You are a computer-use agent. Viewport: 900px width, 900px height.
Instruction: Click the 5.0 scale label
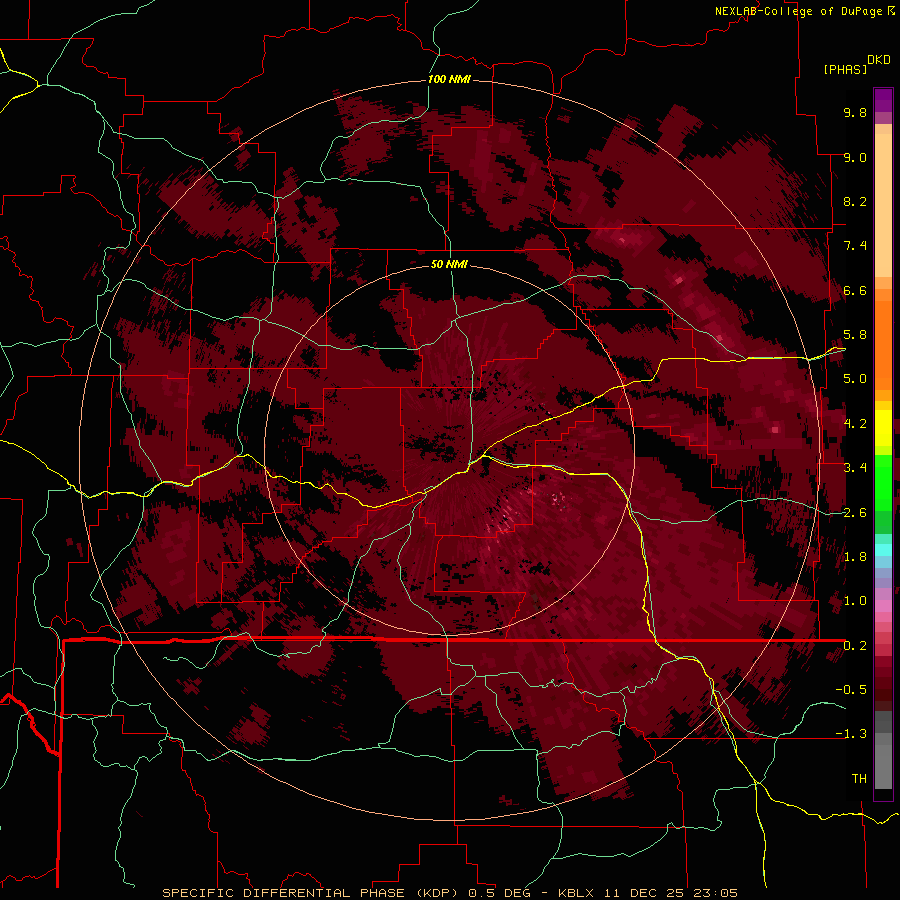pyautogui.click(x=855, y=379)
